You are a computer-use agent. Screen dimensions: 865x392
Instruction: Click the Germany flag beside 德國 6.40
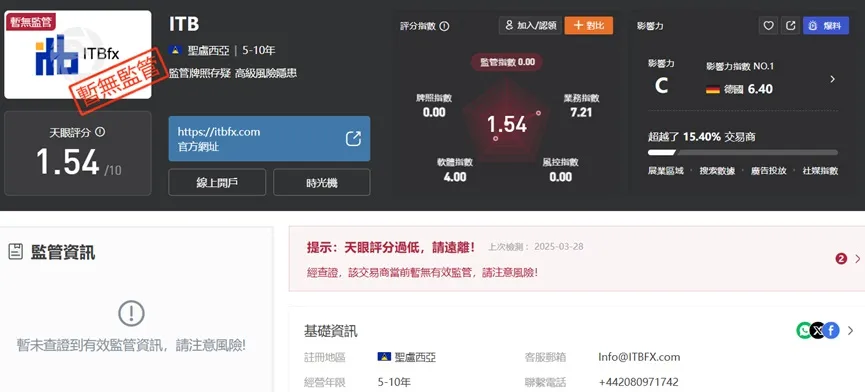[713, 89]
